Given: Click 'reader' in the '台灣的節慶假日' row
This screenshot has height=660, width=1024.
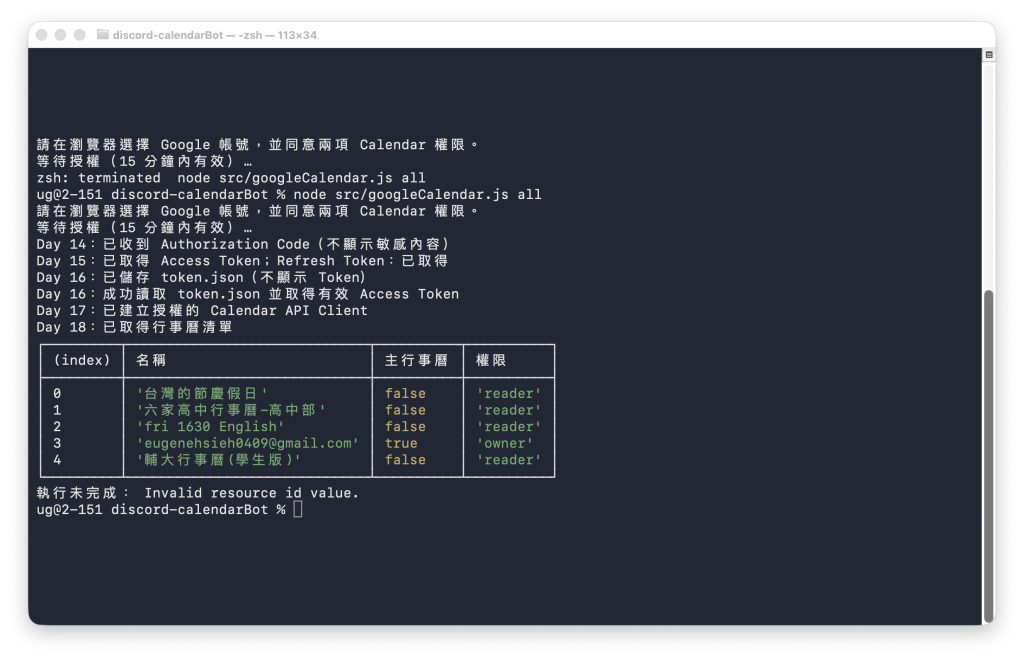Looking at the screenshot, I should (x=509, y=394).
